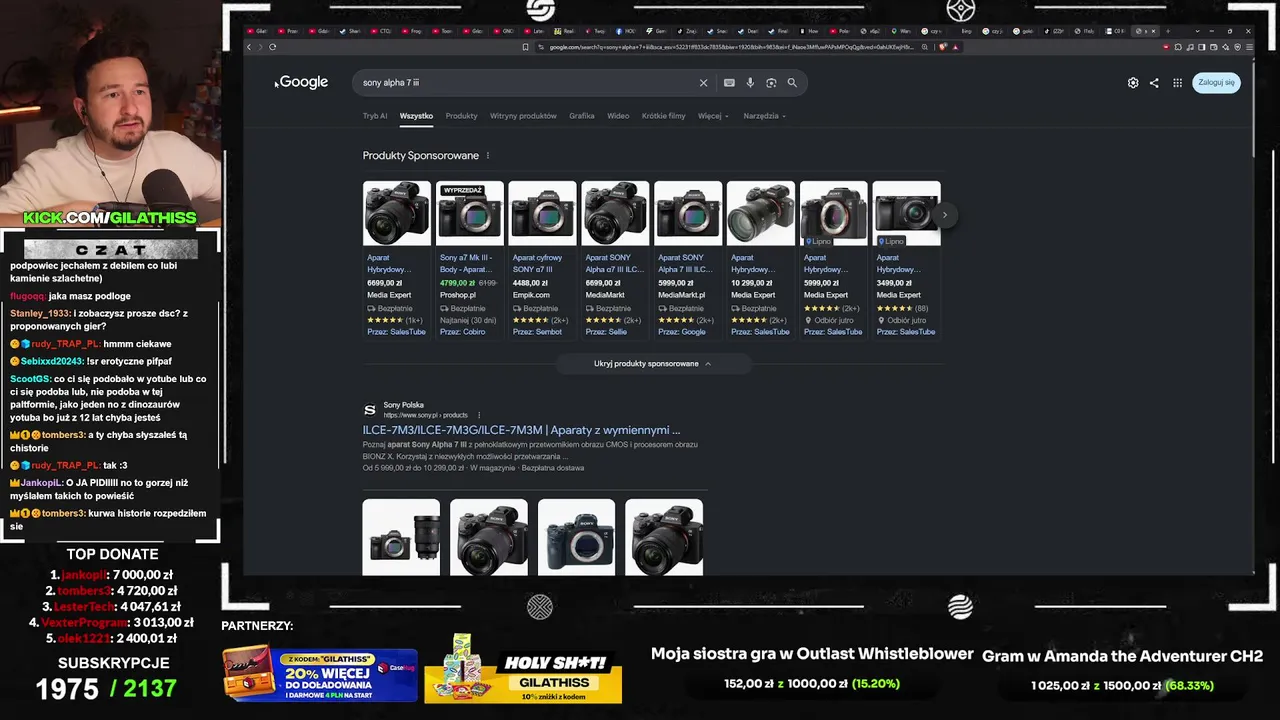Screen dimensions: 1280x720
Task: Open the Krótkie filmy tab
Action: 664,116
